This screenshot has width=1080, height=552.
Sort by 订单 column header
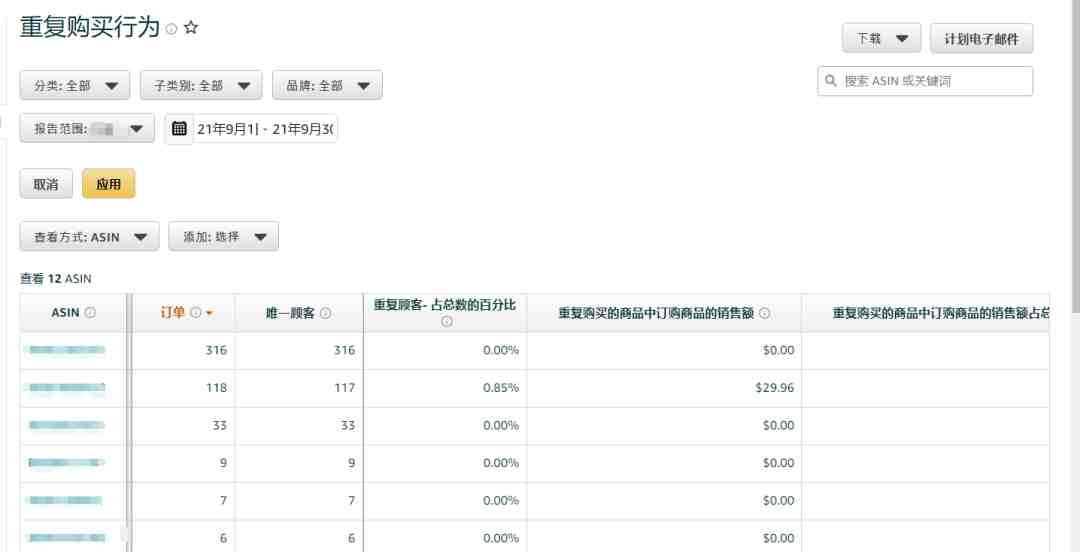pyautogui.click(x=172, y=313)
